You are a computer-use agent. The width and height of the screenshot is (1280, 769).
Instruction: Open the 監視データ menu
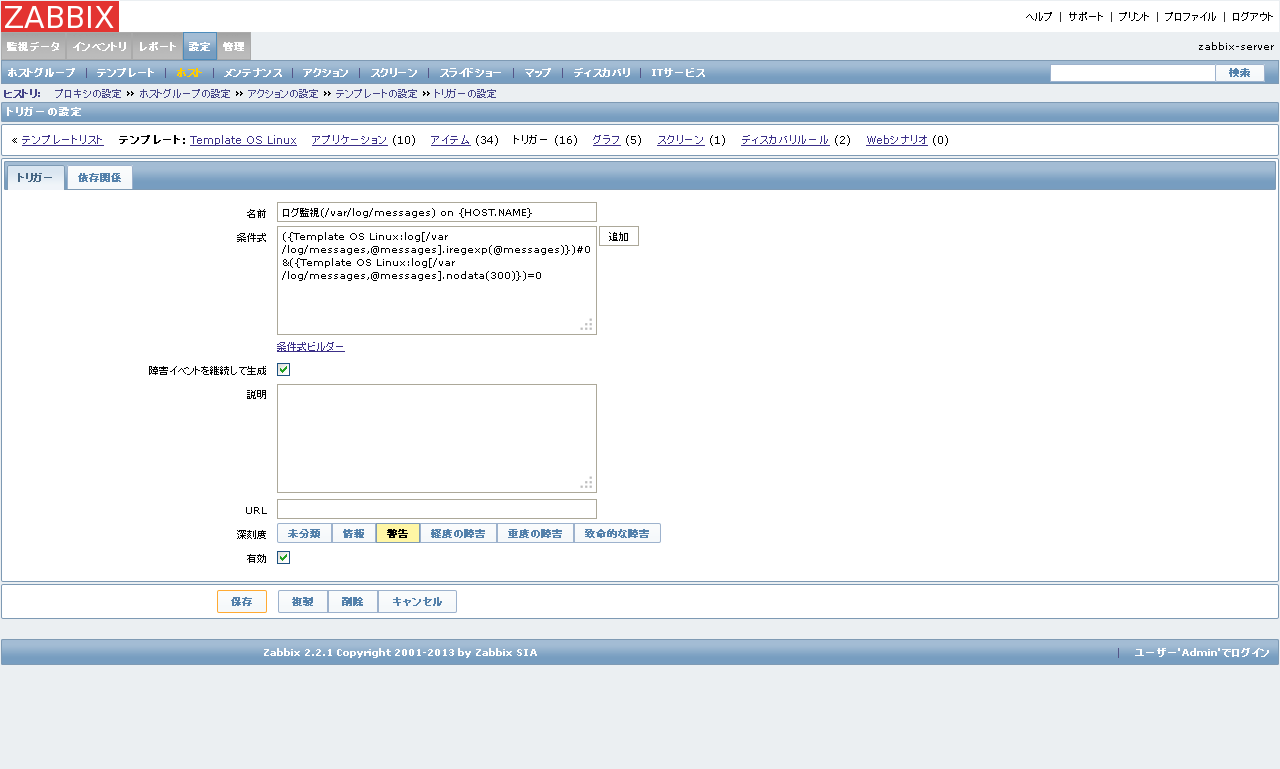[x=33, y=46]
